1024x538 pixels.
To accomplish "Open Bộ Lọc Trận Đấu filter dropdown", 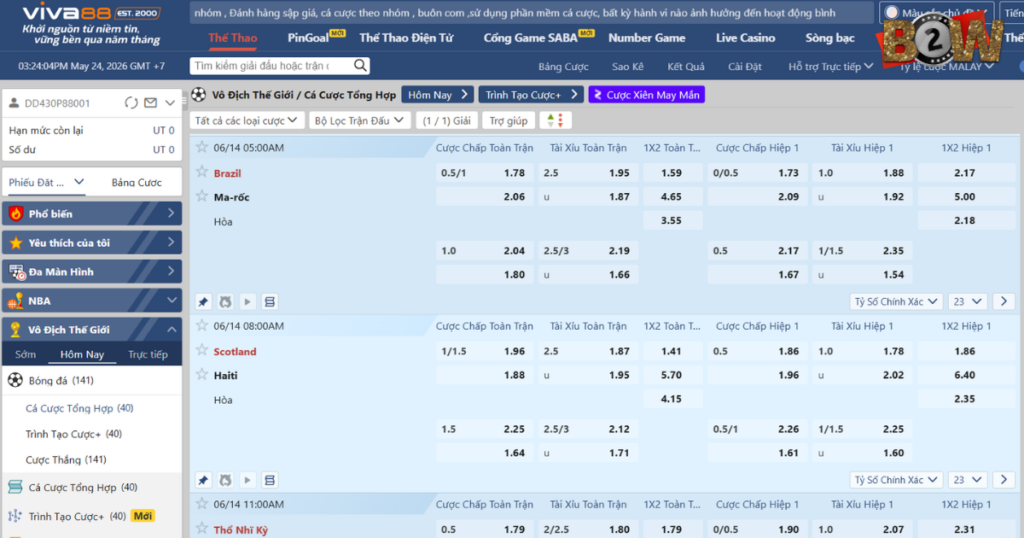I will point(359,120).
